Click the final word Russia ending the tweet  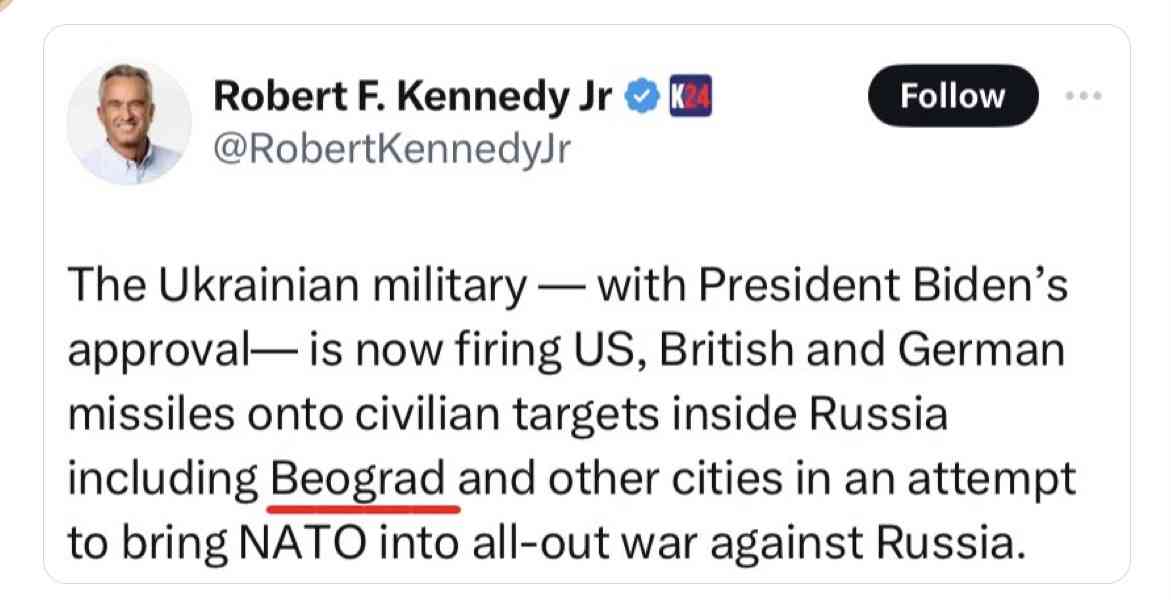pyautogui.click(x=947, y=545)
